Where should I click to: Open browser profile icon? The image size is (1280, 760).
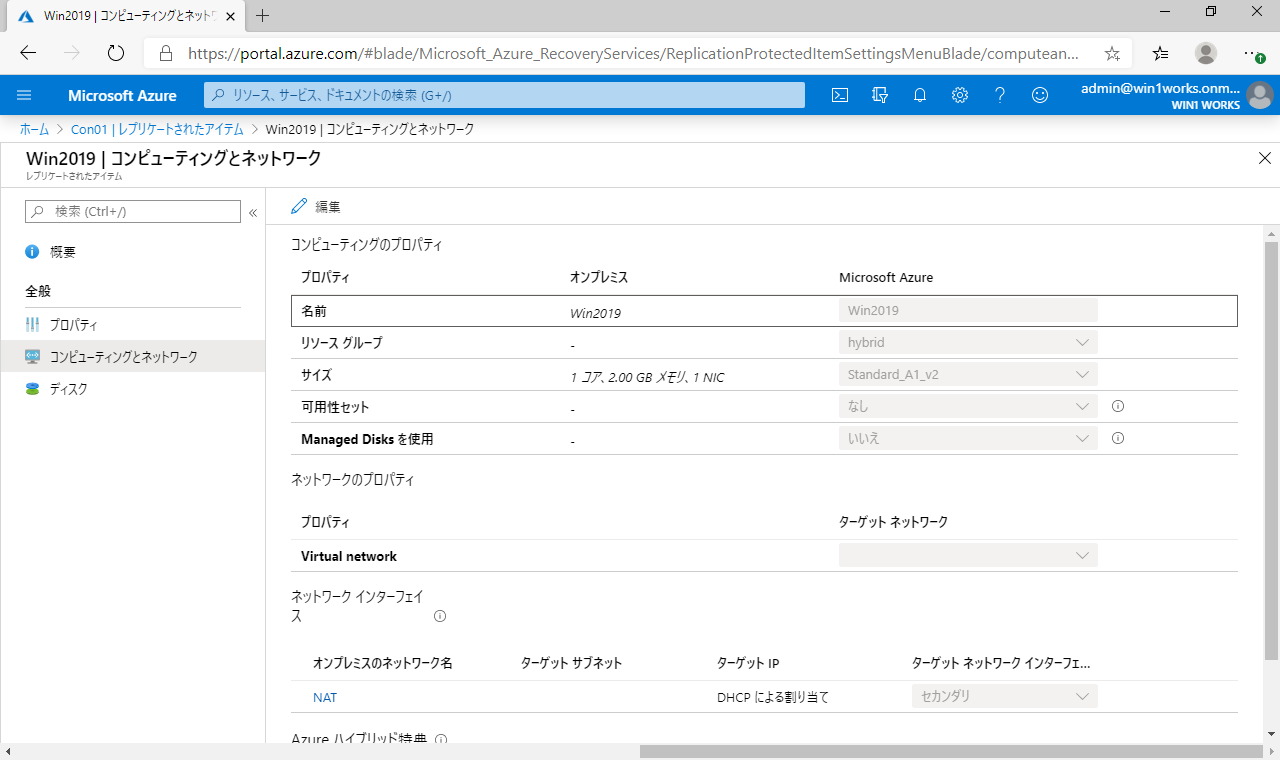(x=1207, y=53)
